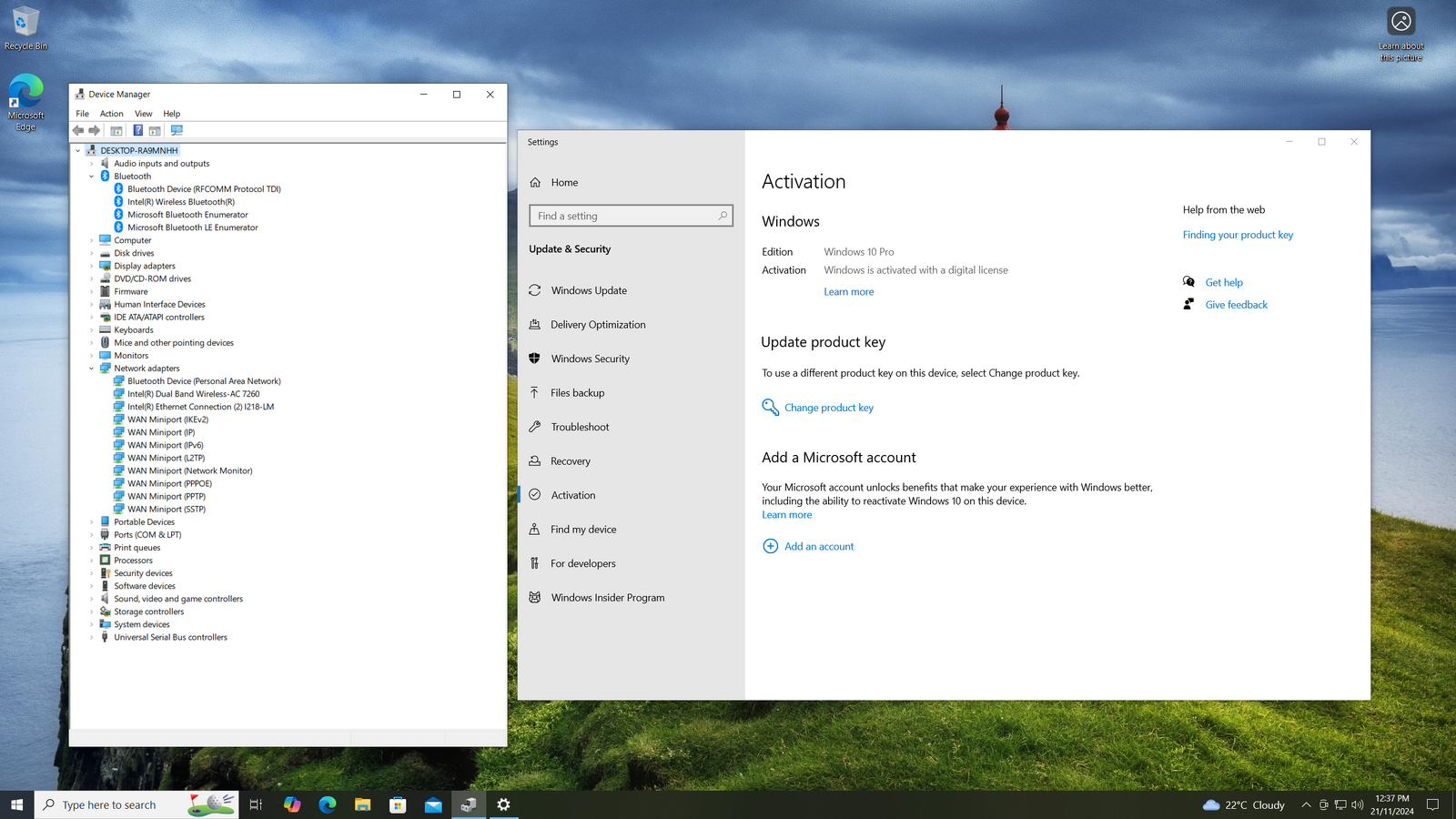
Task: Expand the Processors node
Action: point(92,561)
